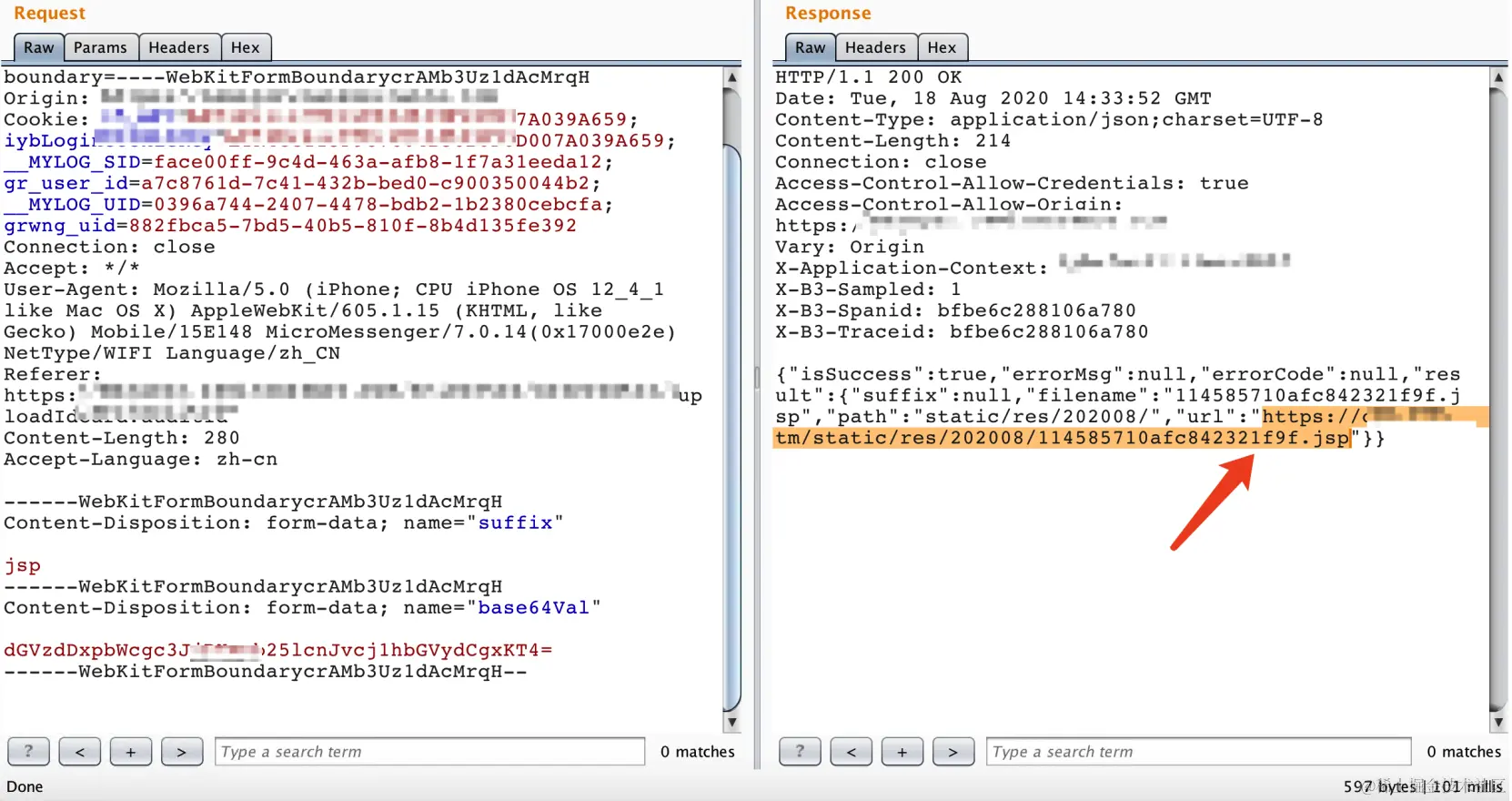Go to previous match in Request search
The image size is (1512, 801).
click(x=80, y=752)
